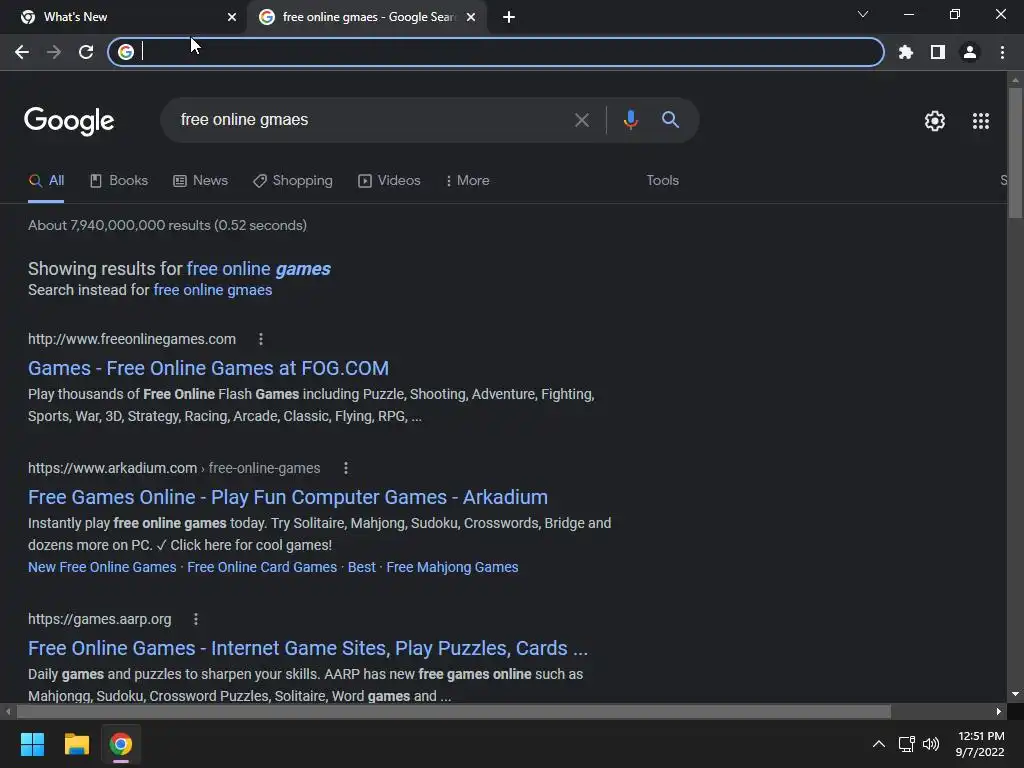
Task: Close the What's New tab
Action: (x=232, y=17)
